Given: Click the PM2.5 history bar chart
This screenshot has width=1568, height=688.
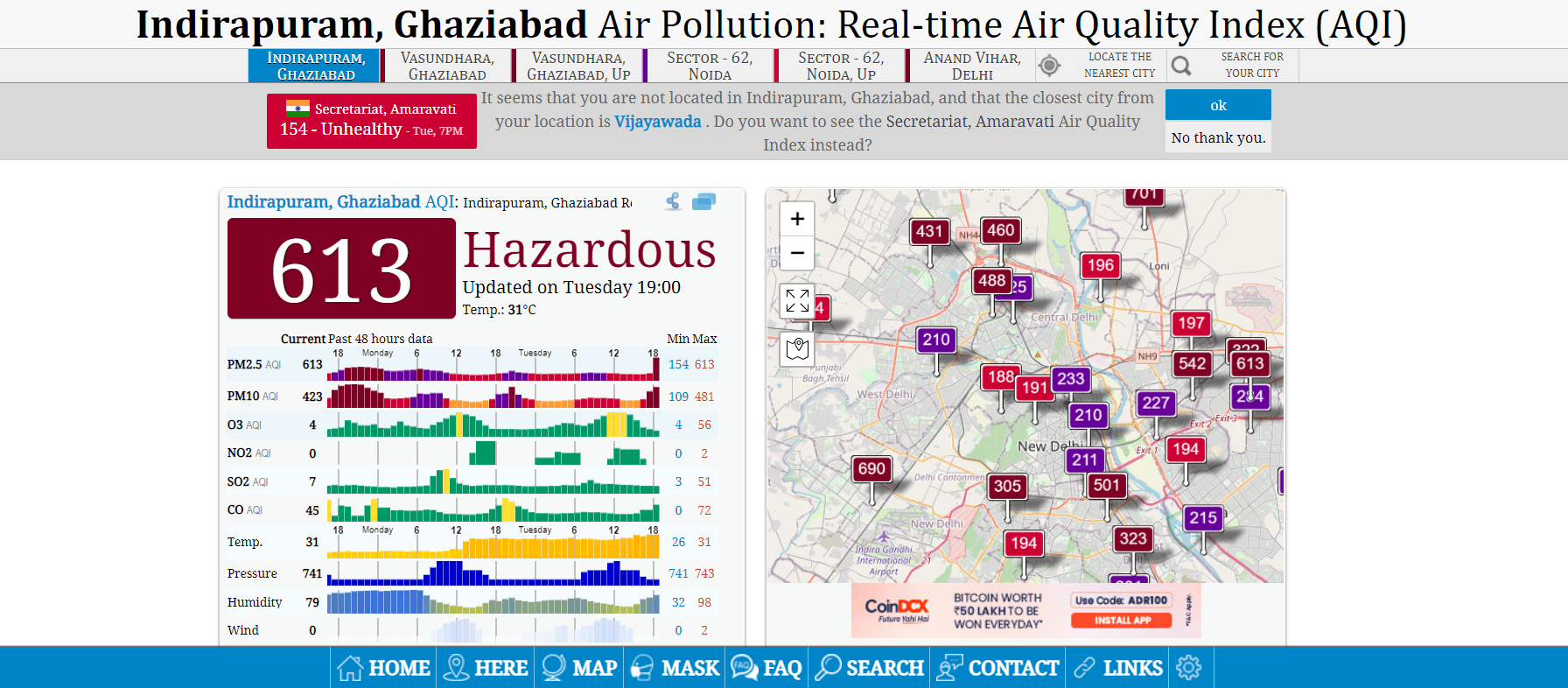Looking at the screenshot, I should pyautogui.click(x=493, y=365).
